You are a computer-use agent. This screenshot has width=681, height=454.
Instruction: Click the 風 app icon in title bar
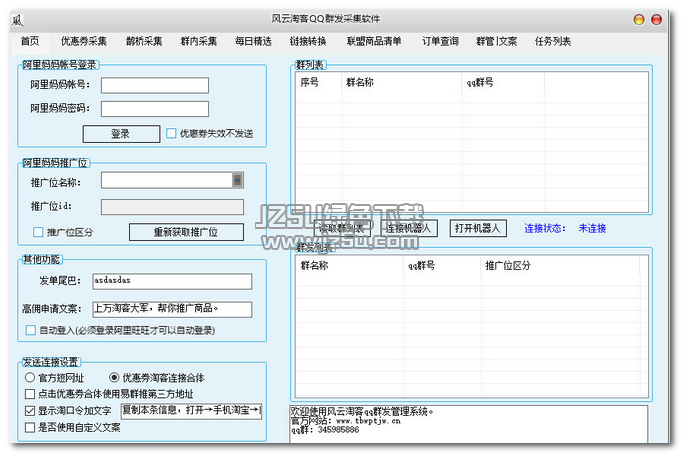(x=17, y=20)
